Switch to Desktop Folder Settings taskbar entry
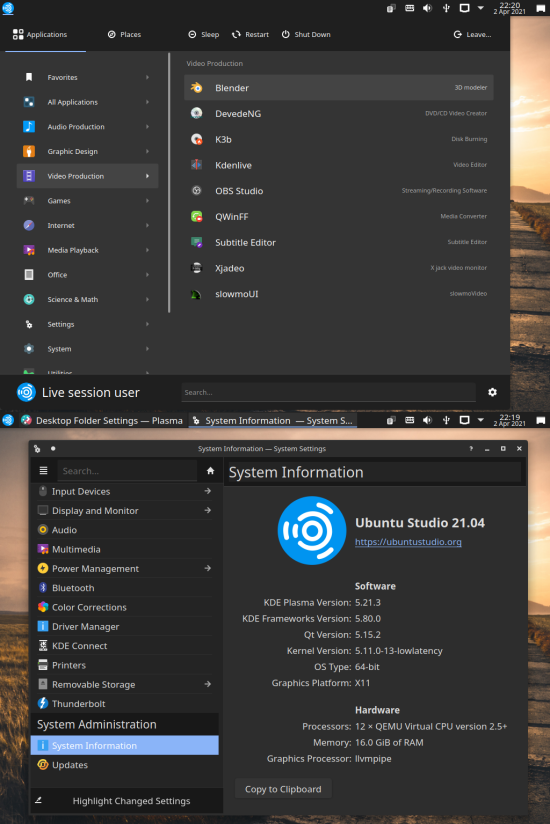The width and height of the screenshot is (550, 824). [102, 420]
